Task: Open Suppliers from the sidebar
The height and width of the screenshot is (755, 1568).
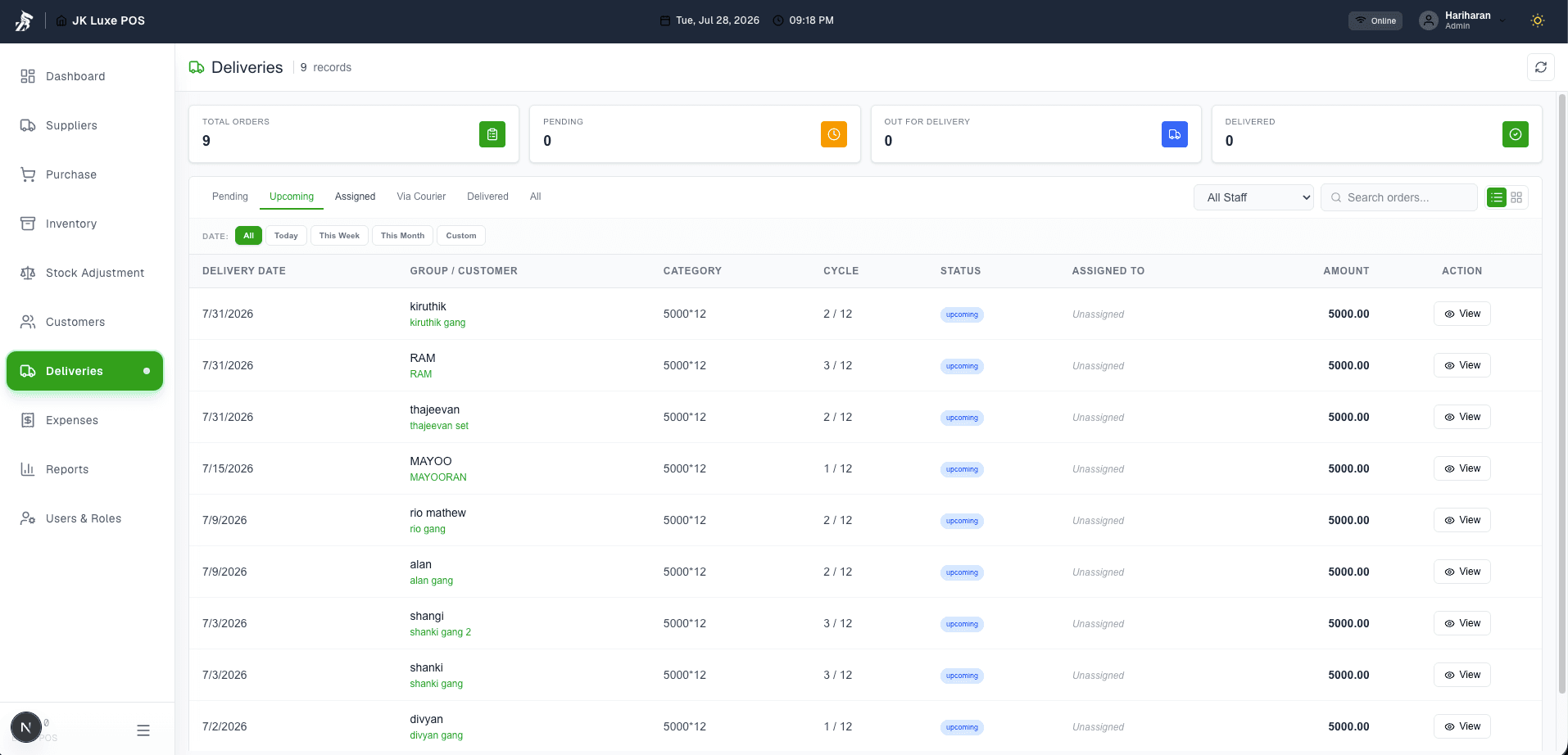Action: 85,125
